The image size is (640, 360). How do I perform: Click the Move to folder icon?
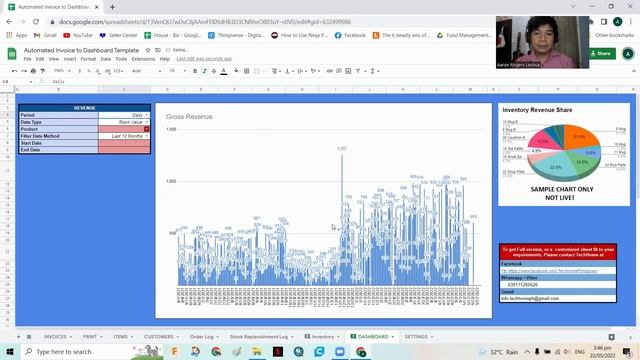(x=158, y=50)
